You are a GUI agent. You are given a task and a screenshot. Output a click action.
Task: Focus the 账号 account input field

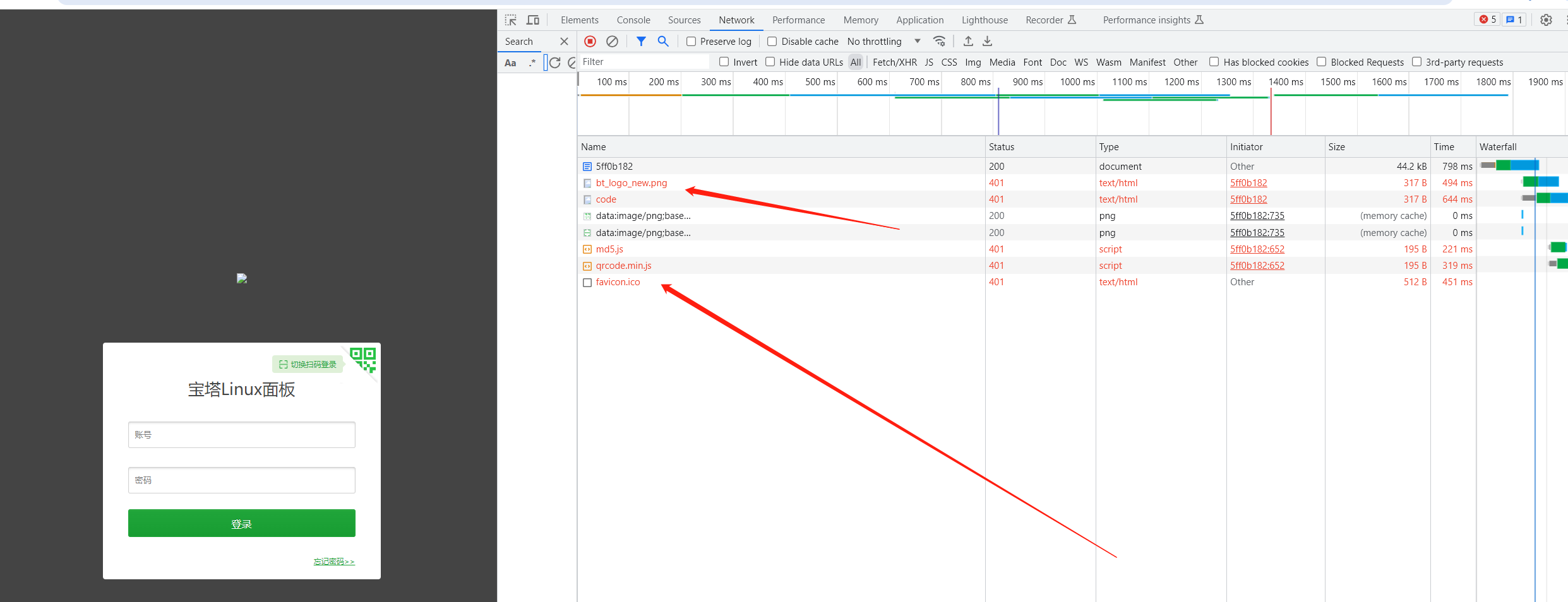coord(242,435)
